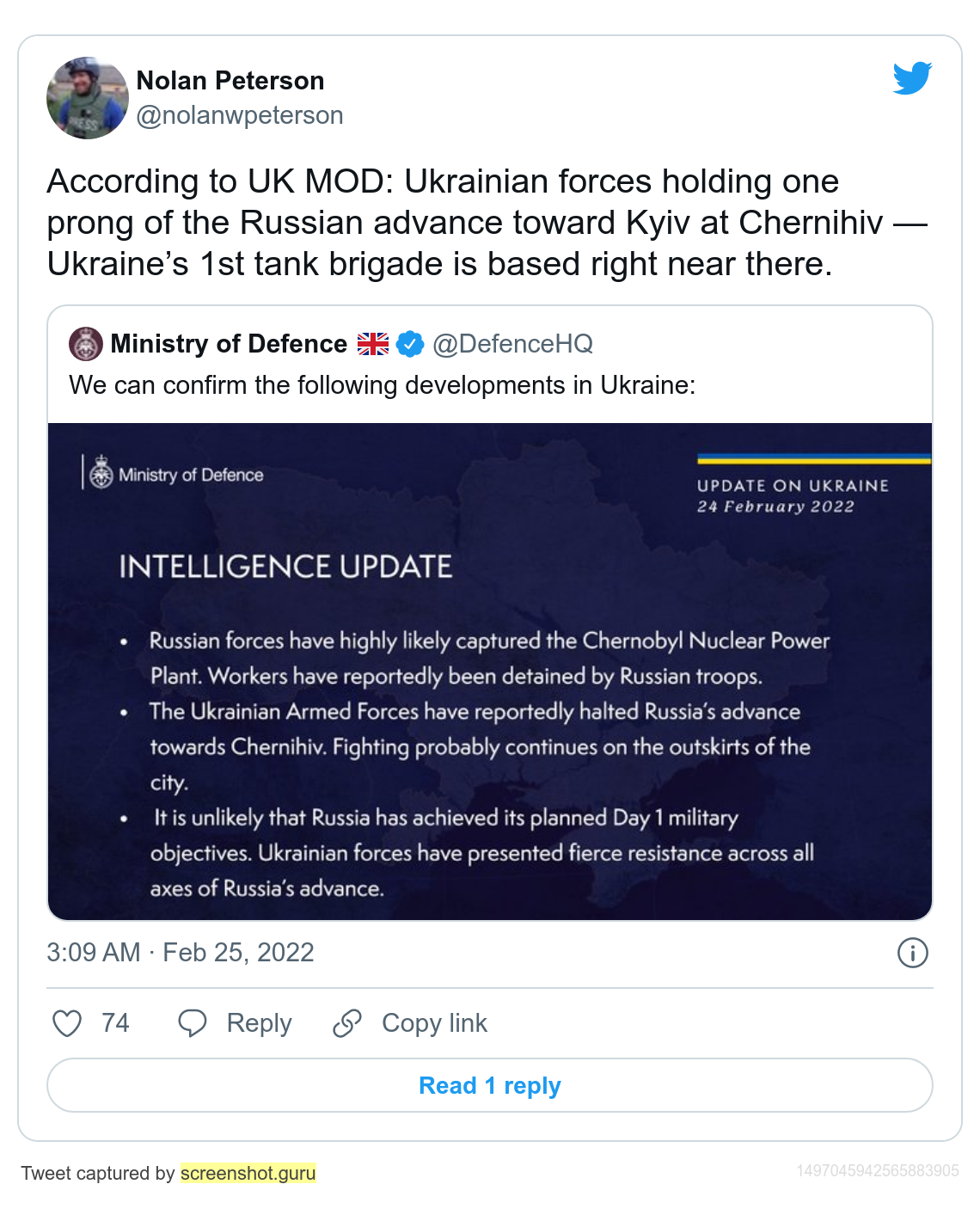Open the @nolanwpeterson handle link

point(240,115)
